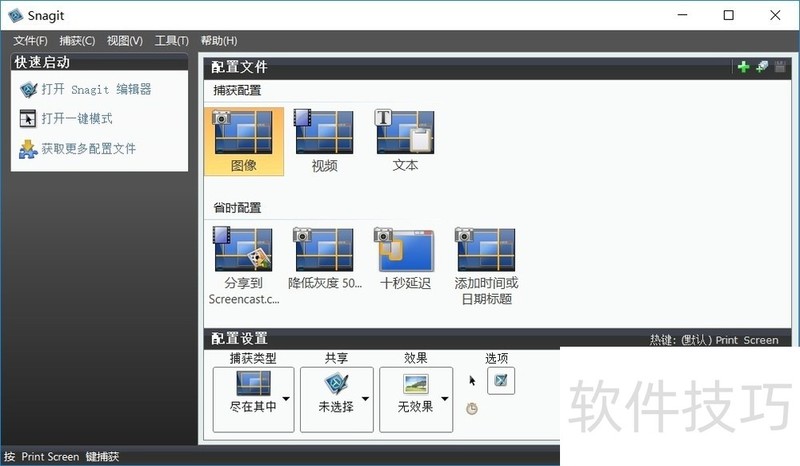The image size is (800, 466).
Task: Click the one-click mode icon
Action: (28, 118)
